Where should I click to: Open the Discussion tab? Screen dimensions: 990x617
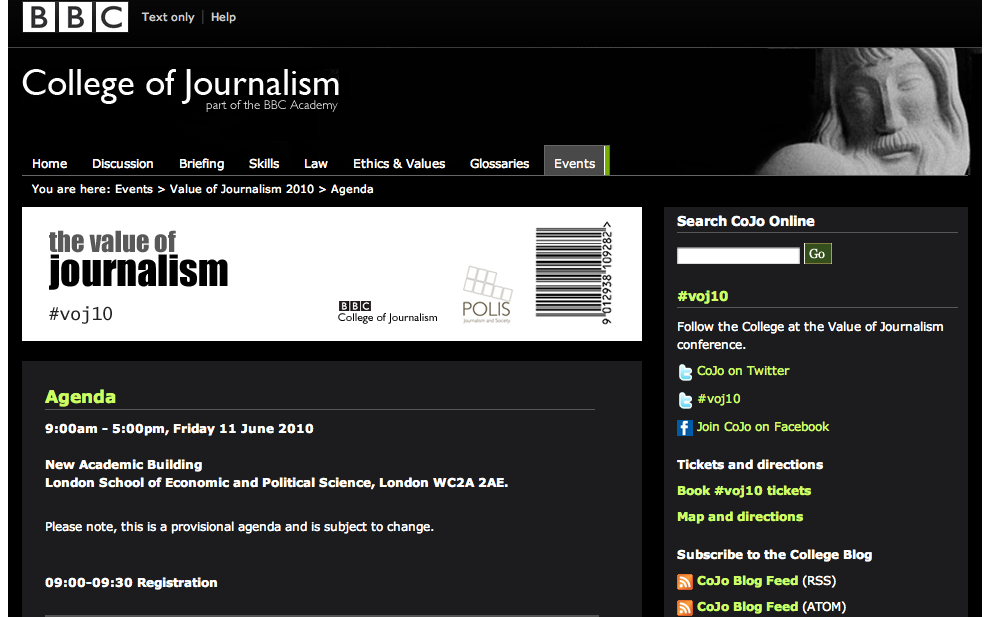click(122, 164)
